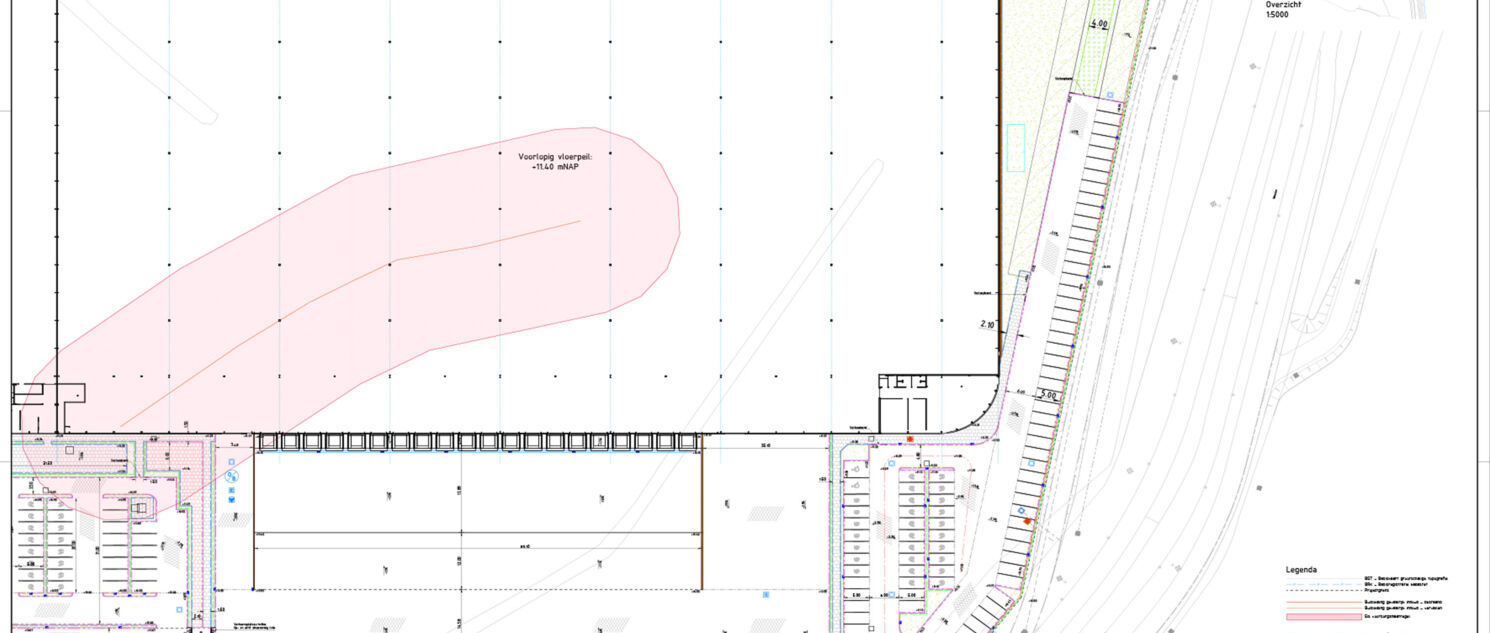1490x633 pixels.
Task: Click the blue square atop the diagonal parking strip
Action: 1111,95
